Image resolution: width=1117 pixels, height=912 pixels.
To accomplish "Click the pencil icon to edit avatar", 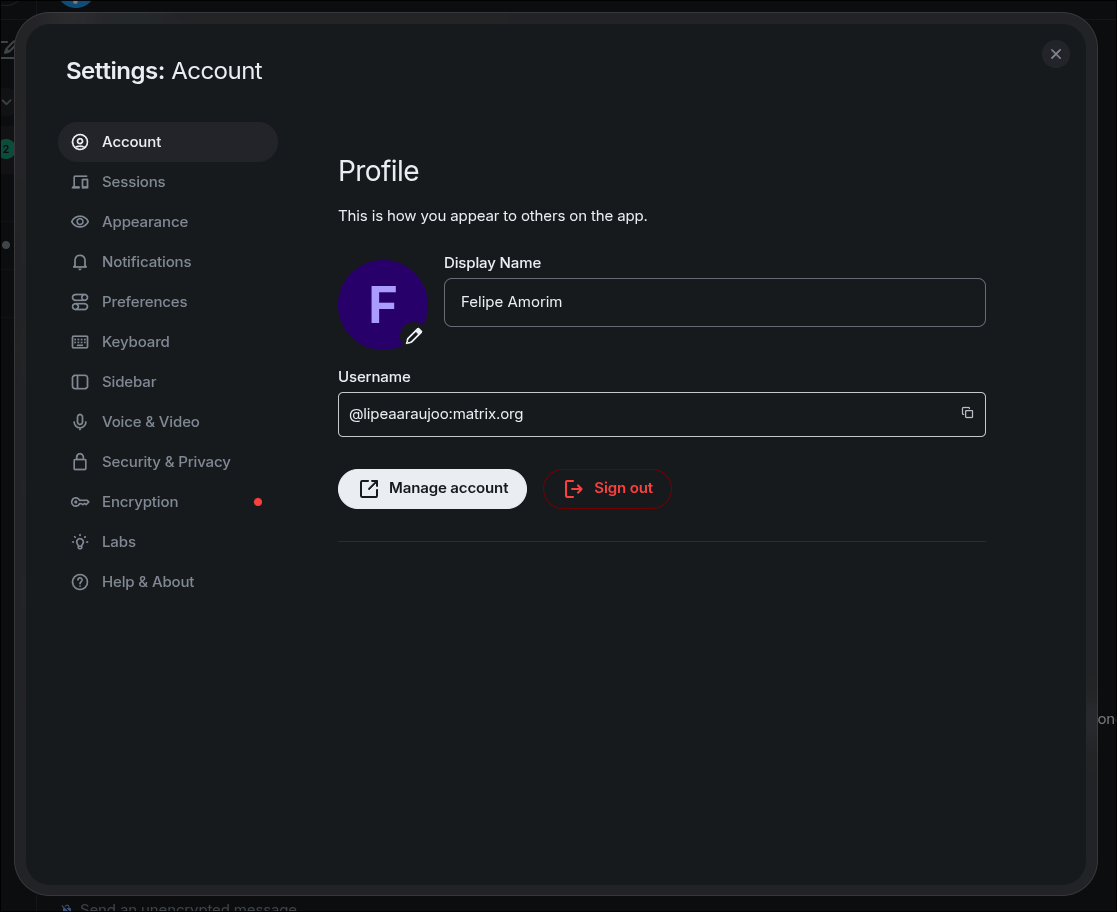I will click(x=413, y=336).
